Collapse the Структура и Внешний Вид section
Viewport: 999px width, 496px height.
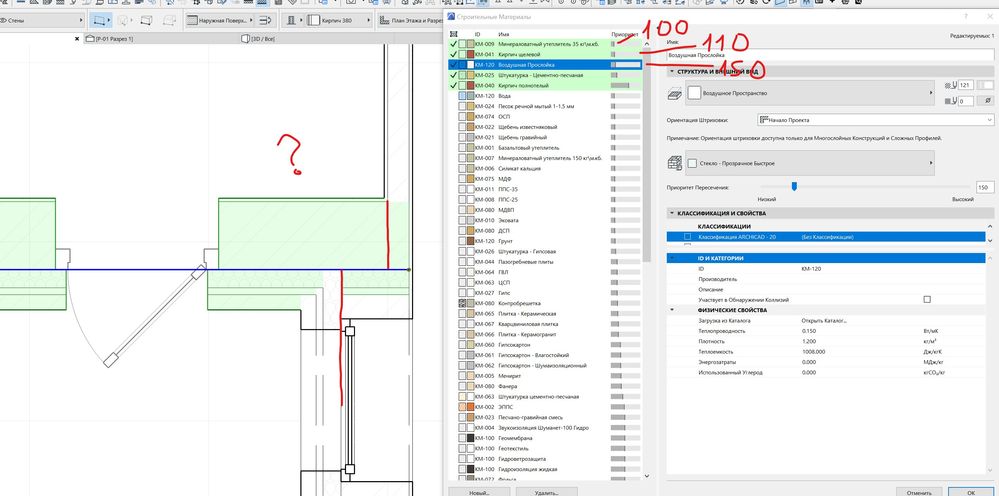(x=672, y=71)
